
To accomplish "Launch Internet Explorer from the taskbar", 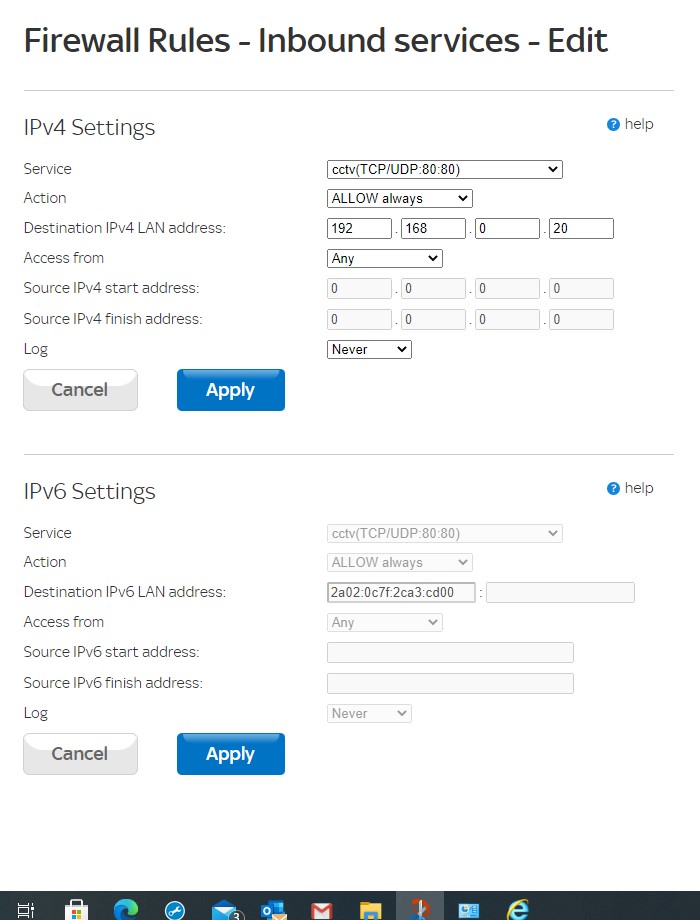I will tap(517, 909).
